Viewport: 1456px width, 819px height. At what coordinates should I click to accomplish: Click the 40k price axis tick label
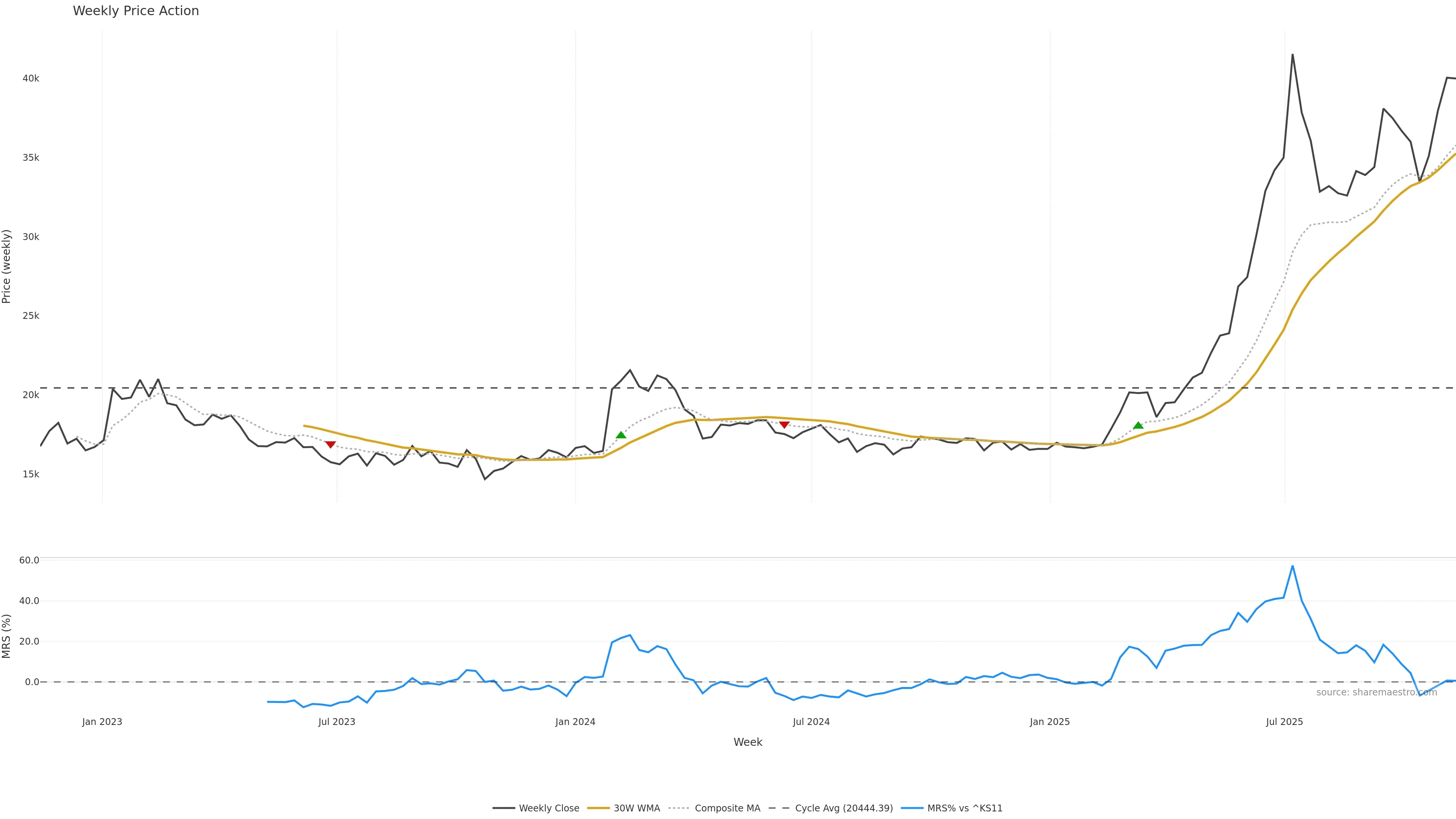coord(30,78)
